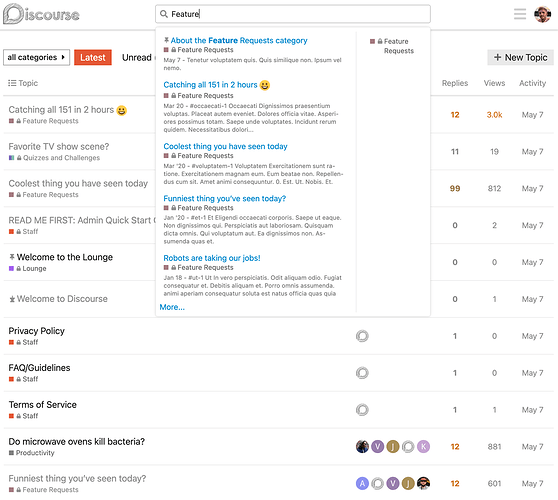Viewport: 558px width, 500px height.
Task: Click the search magnifier icon
Action: pos(164,14)
